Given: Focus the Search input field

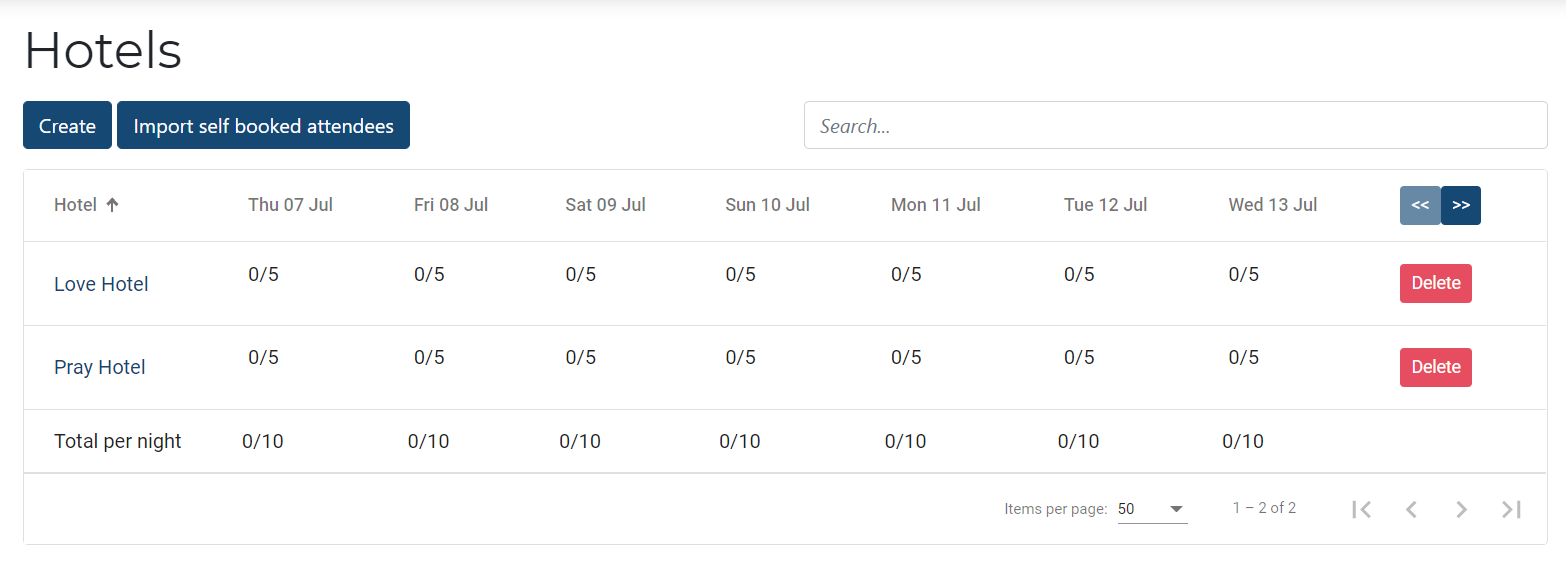Looking at the screenshot, I should pos(1175,126).
